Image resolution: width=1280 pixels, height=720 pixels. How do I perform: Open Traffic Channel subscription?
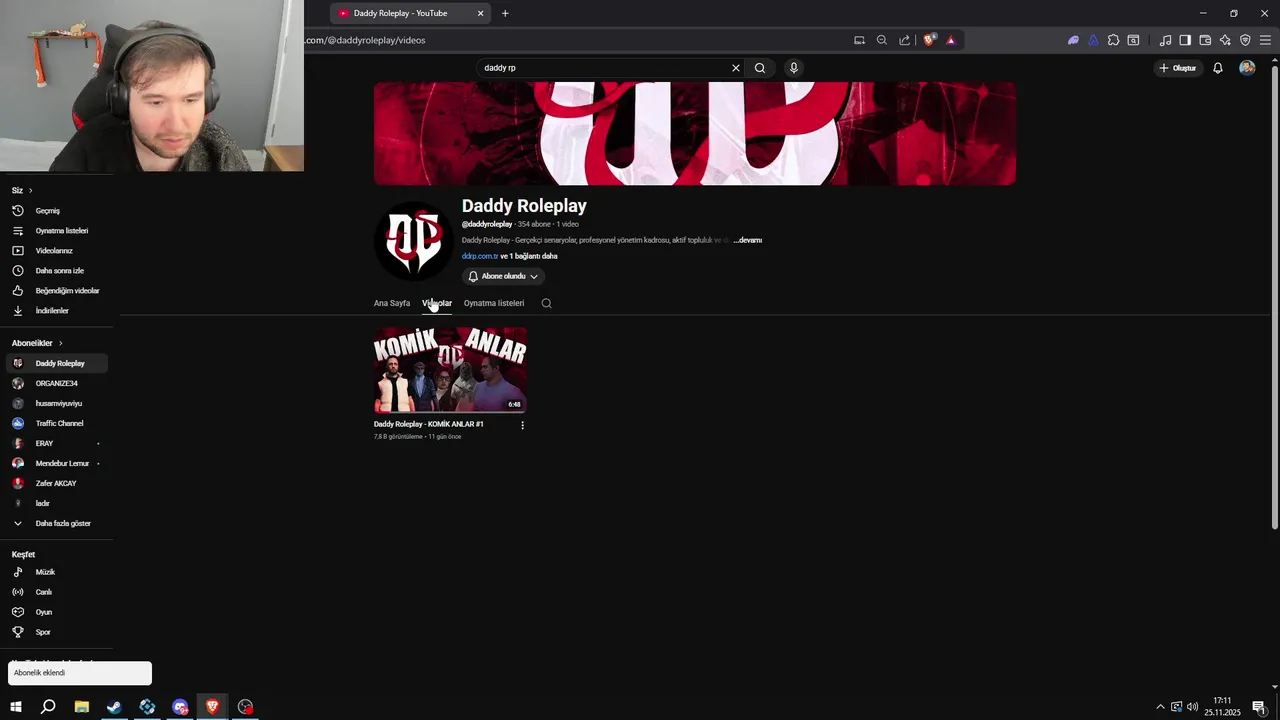tap(56, 423)
